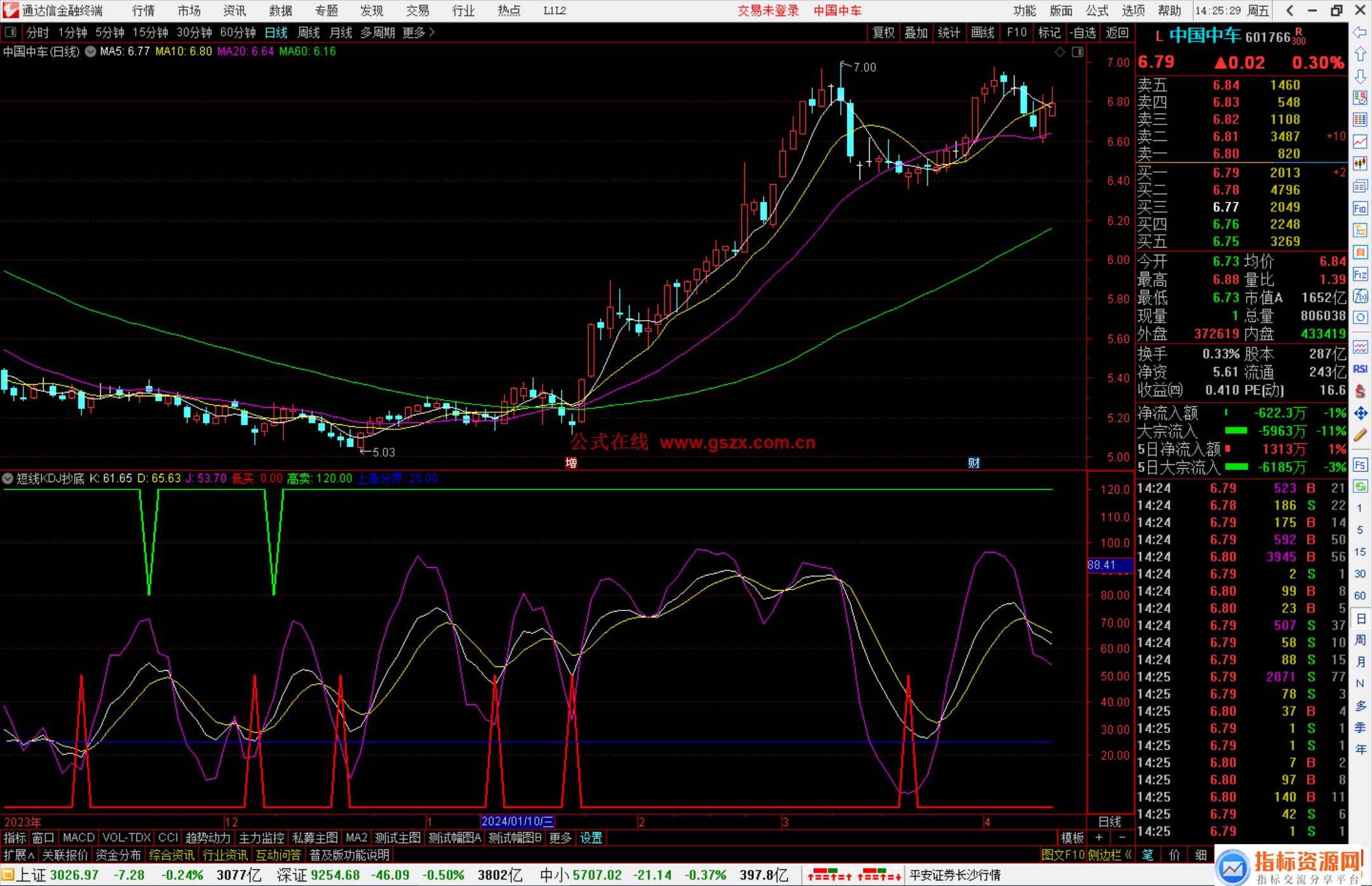
Task: Switch to the 资金分布 tab
Action: pos(118,855)
